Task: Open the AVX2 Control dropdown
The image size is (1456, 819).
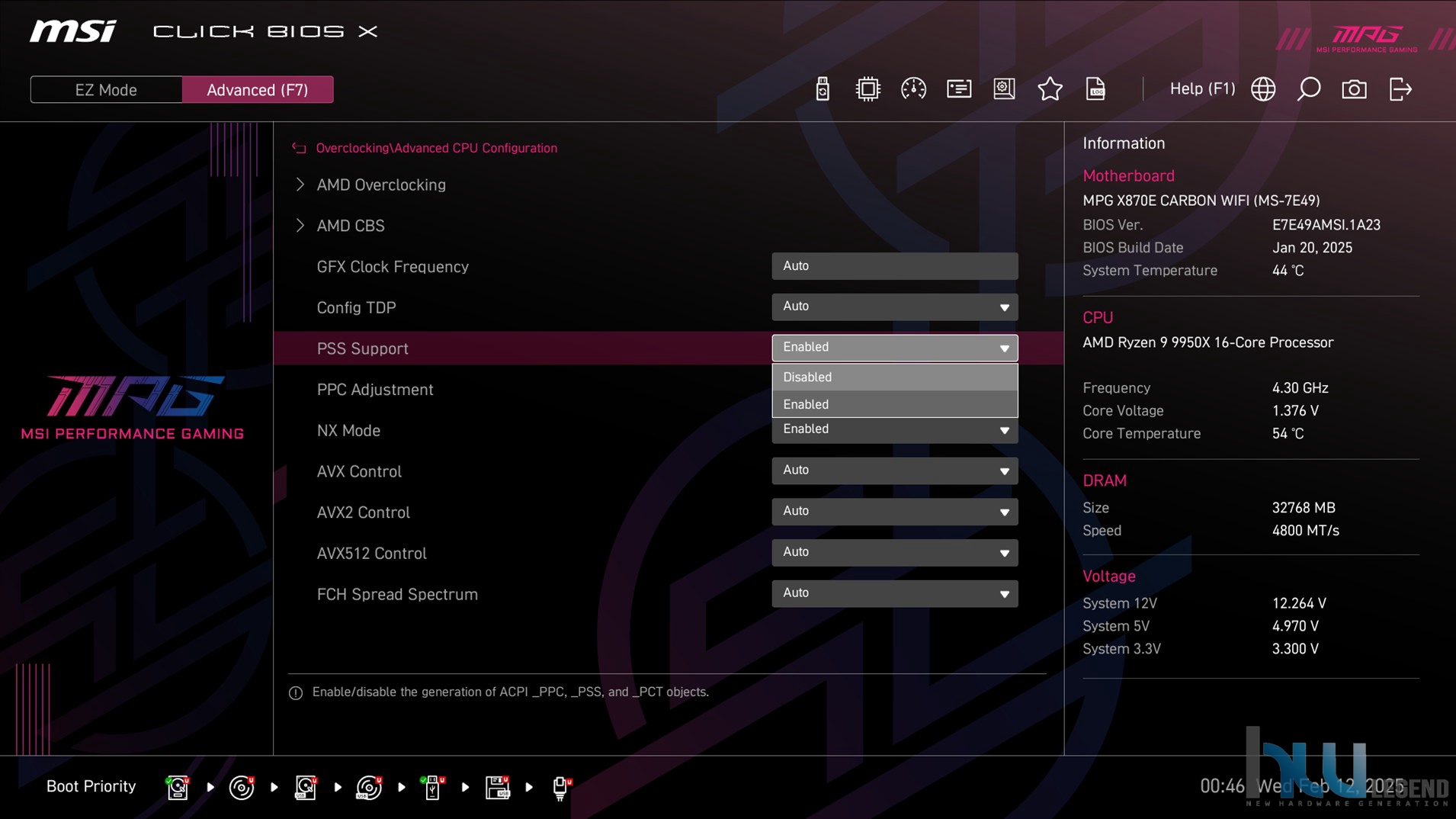Action: click(894, 512)
